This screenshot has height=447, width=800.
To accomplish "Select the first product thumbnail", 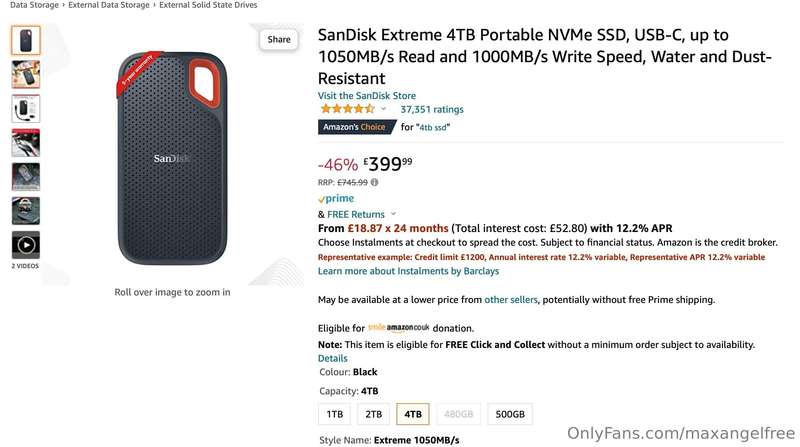I will click(26, 40).
